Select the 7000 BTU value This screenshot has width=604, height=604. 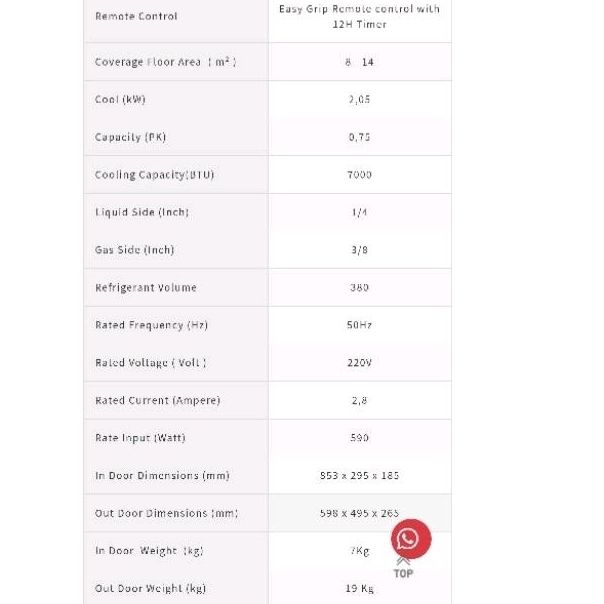coord(359,175)
